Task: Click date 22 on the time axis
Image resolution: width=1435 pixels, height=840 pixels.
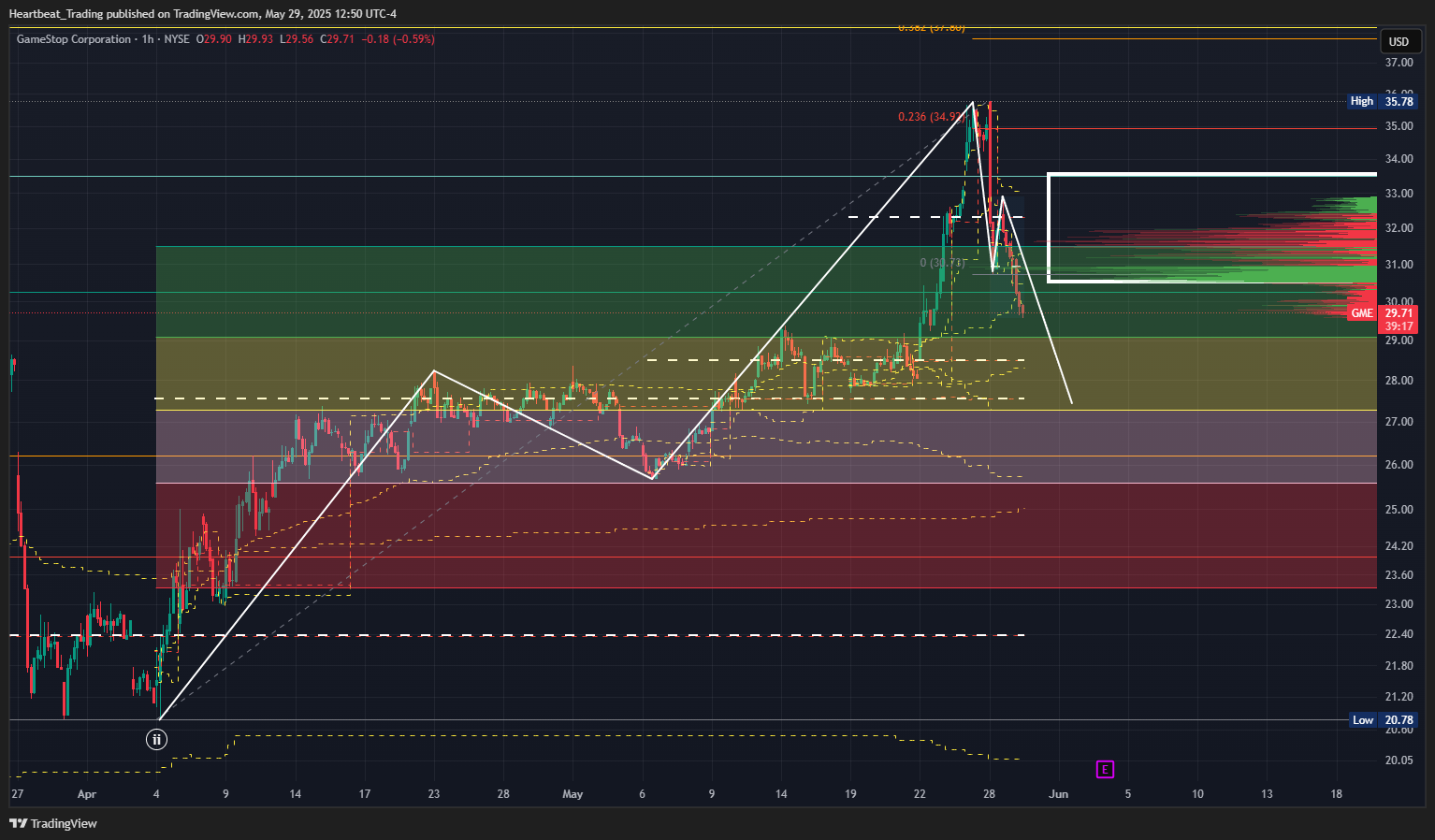Action: tap(920, 794)
